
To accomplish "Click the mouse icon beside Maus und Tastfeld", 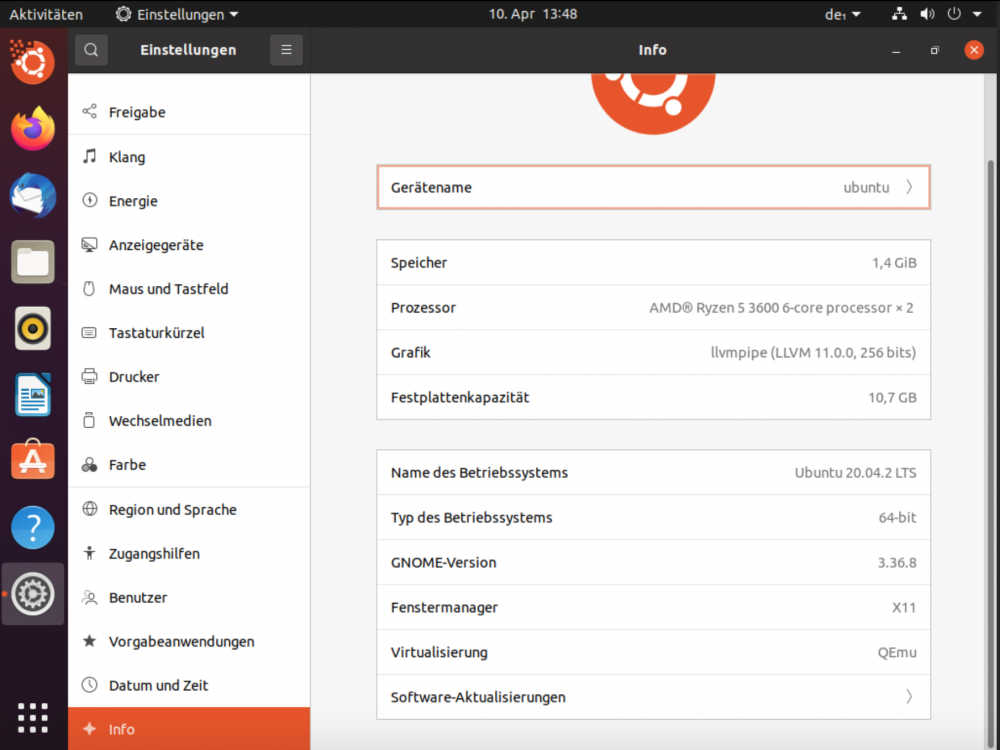I will 89,288.
